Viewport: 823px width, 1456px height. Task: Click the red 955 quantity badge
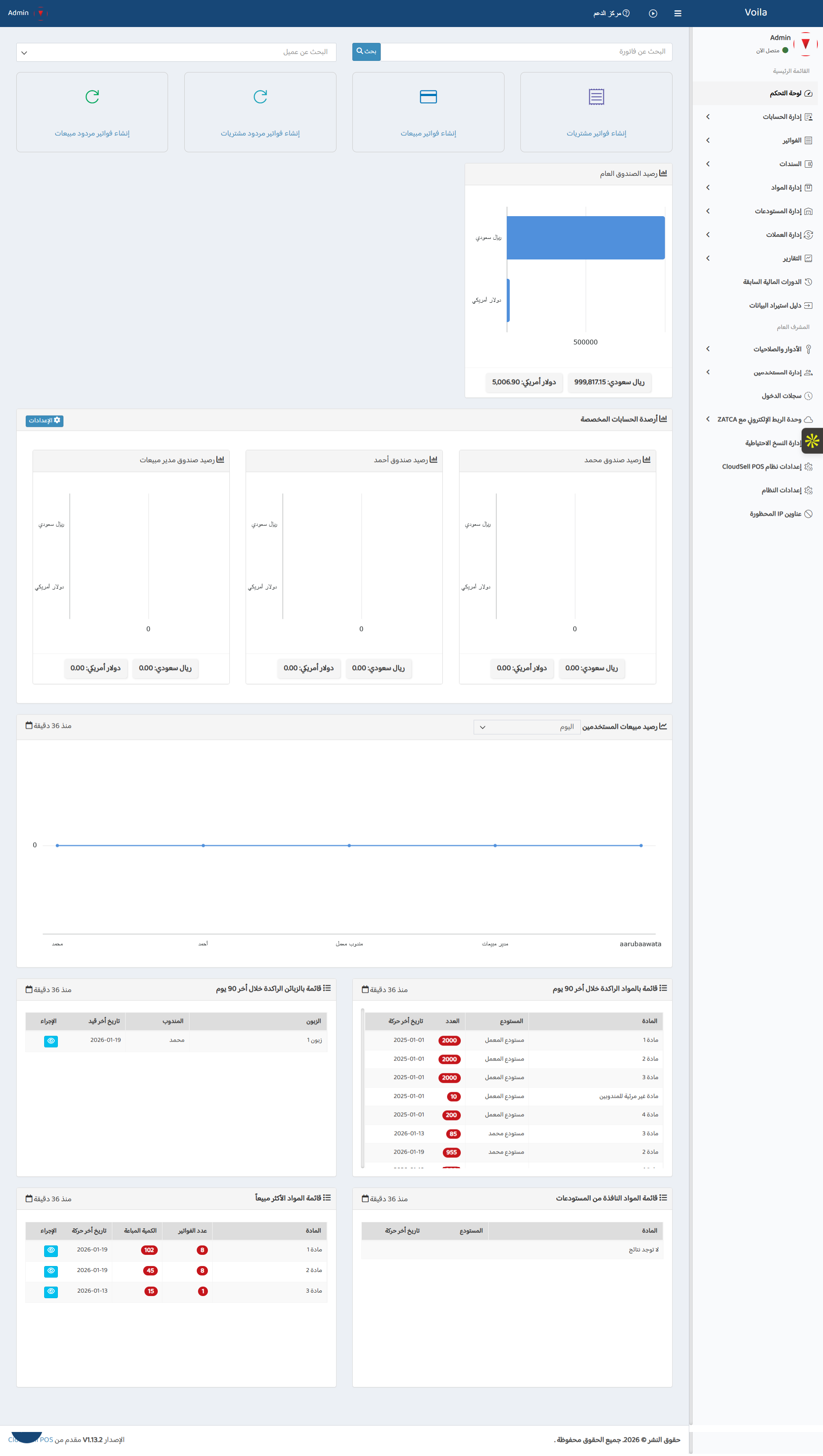(x=452, y=1152)
